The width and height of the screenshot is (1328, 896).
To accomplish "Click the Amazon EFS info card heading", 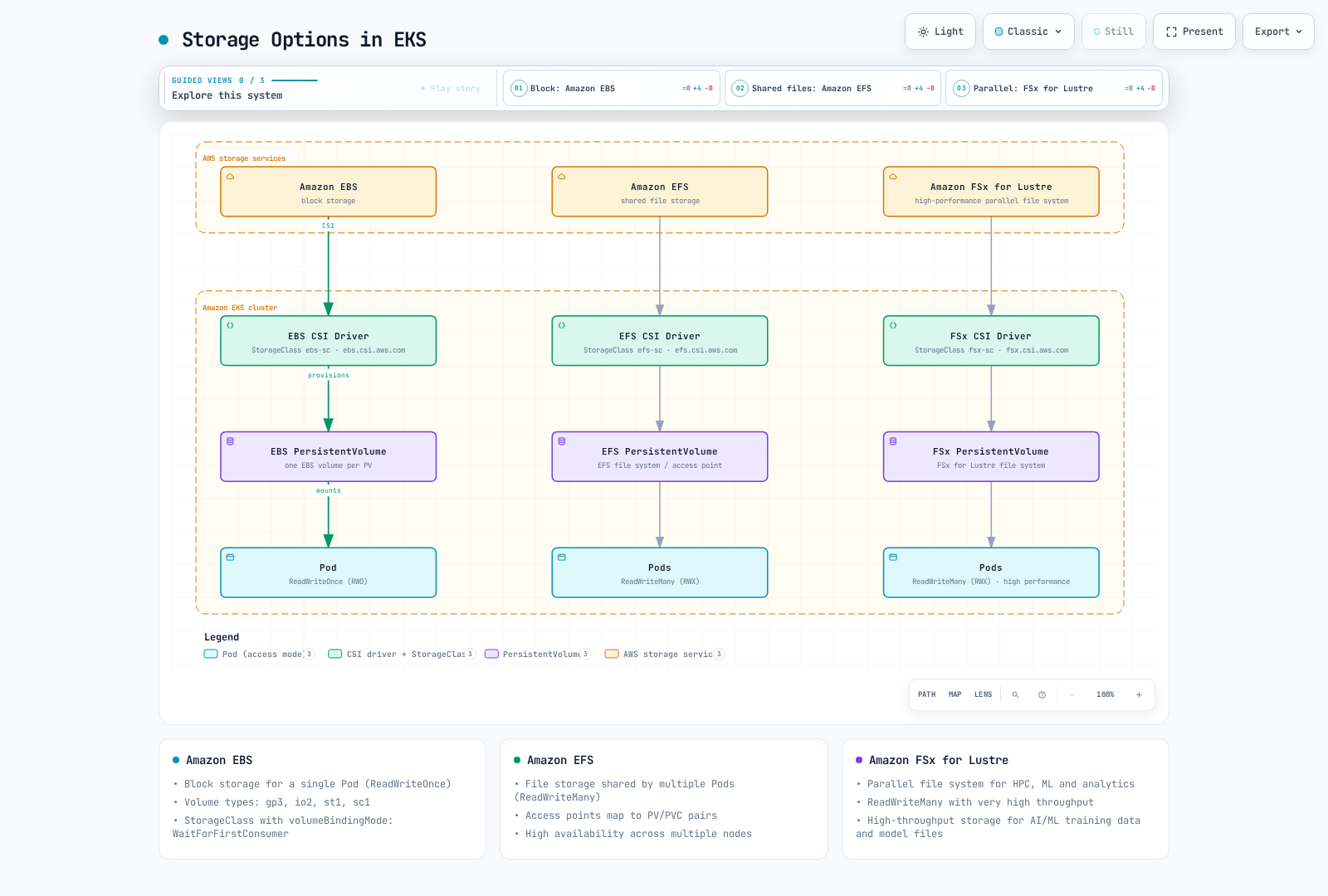I will (x=560, y=760).
